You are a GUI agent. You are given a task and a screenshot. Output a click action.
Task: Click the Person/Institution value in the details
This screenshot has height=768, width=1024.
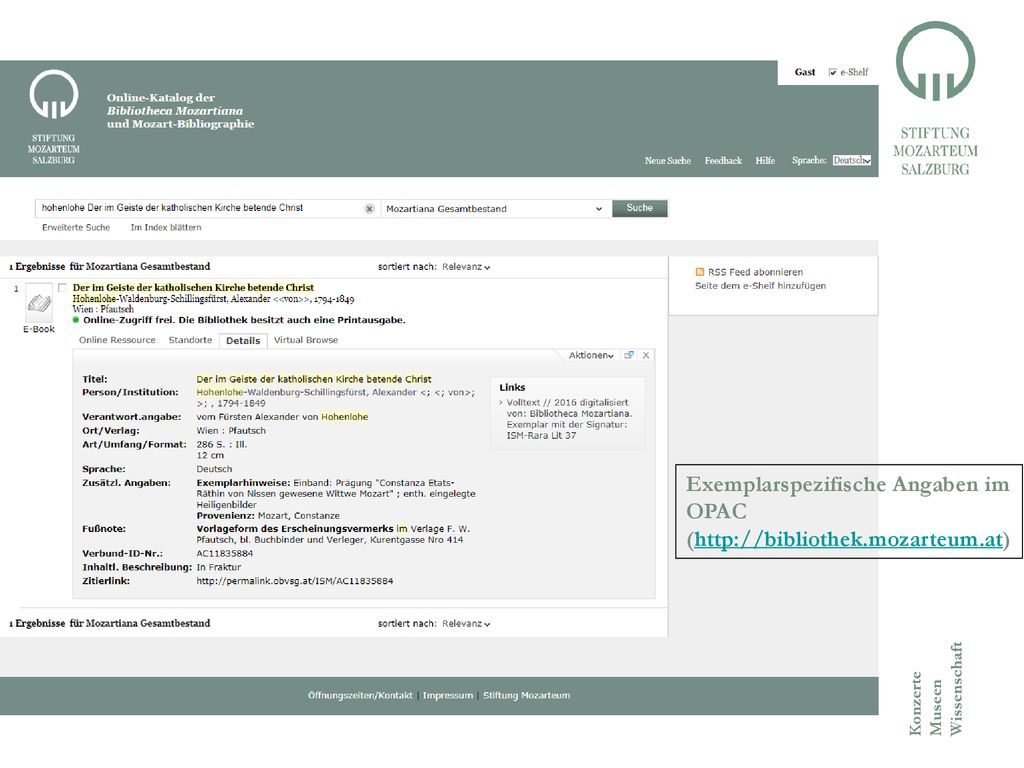click(336, 398)
